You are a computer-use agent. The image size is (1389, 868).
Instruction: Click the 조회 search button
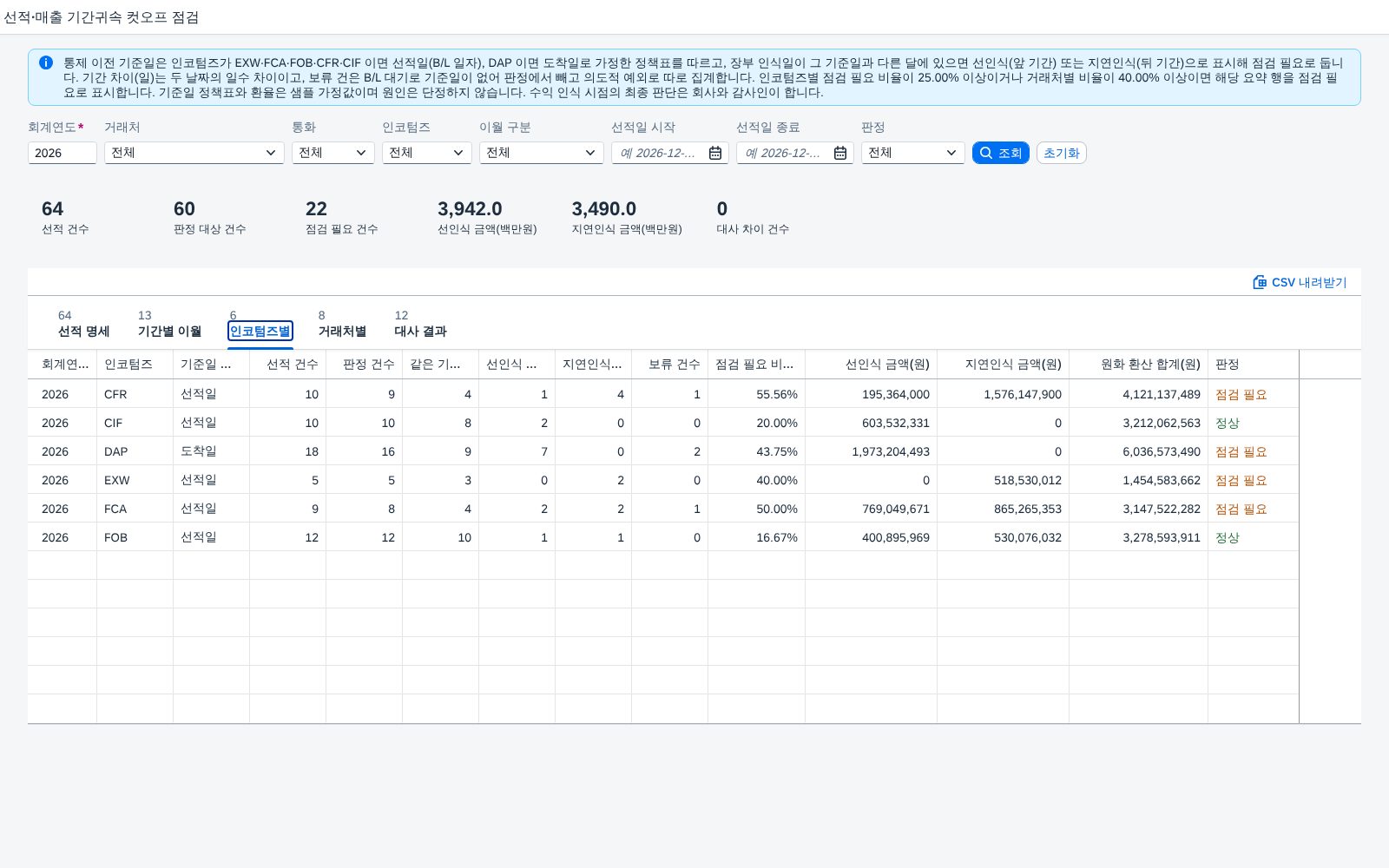pos(1001,153)
